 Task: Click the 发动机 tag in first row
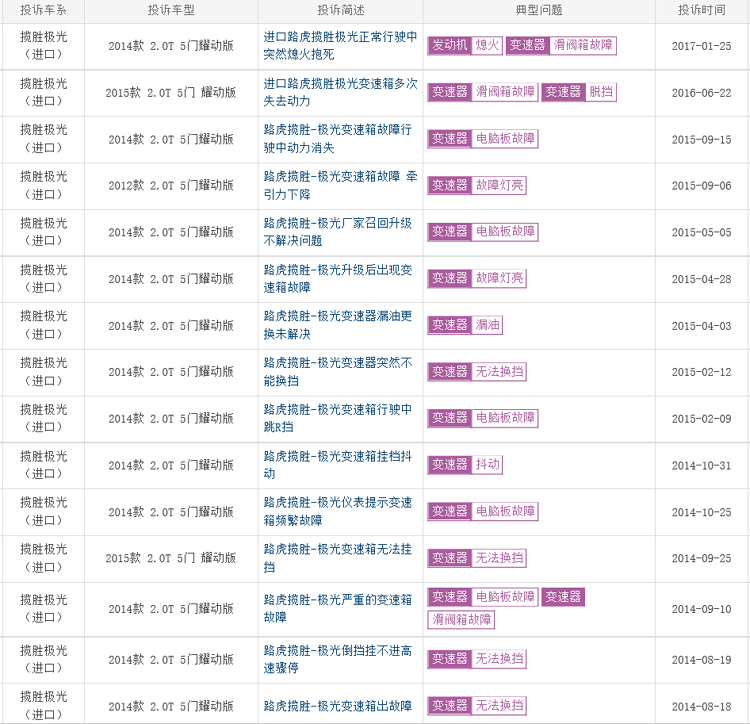(x=449, y=45)
